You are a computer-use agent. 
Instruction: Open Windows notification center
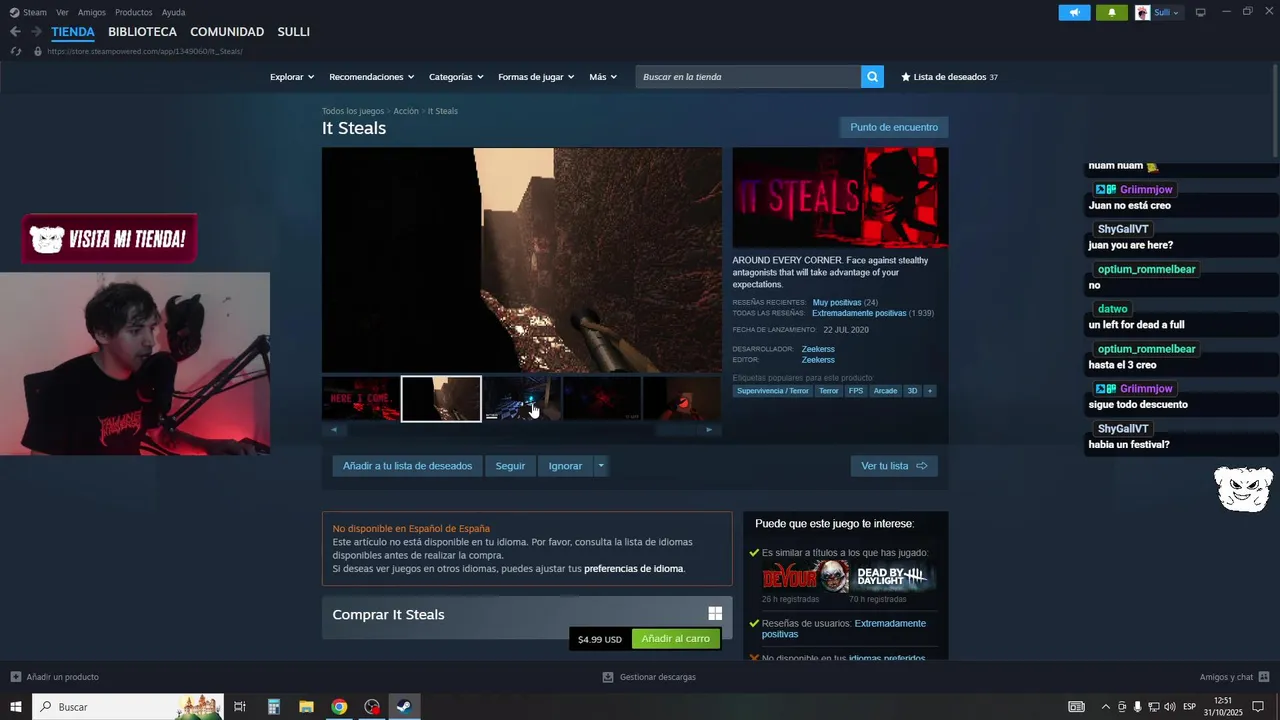click(x=1258, y=707)
